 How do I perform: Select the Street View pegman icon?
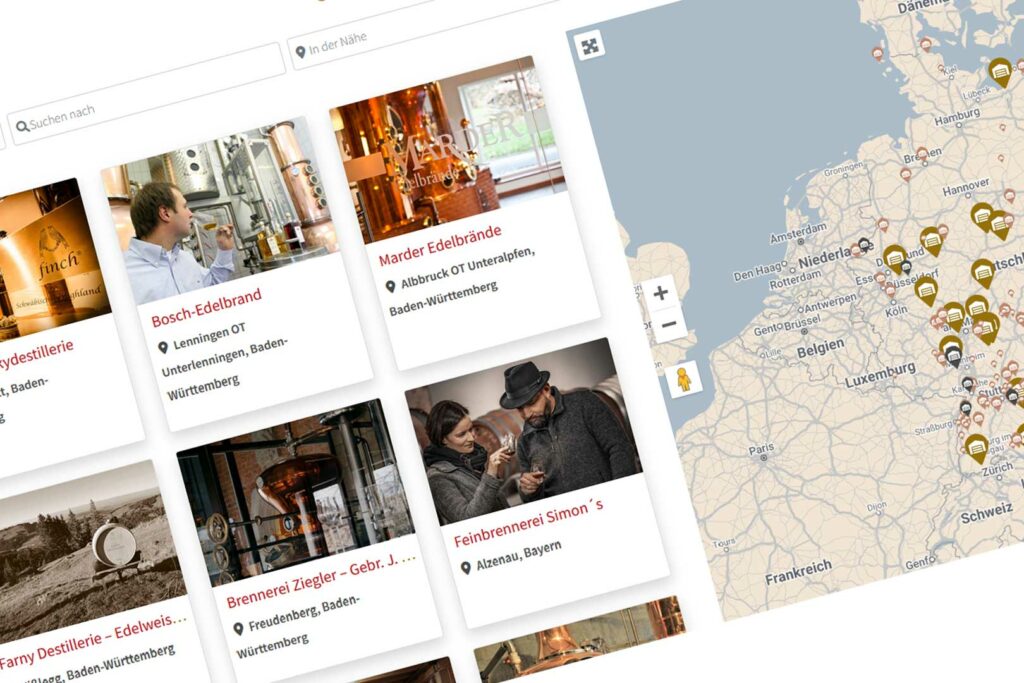tap(684, 379)
